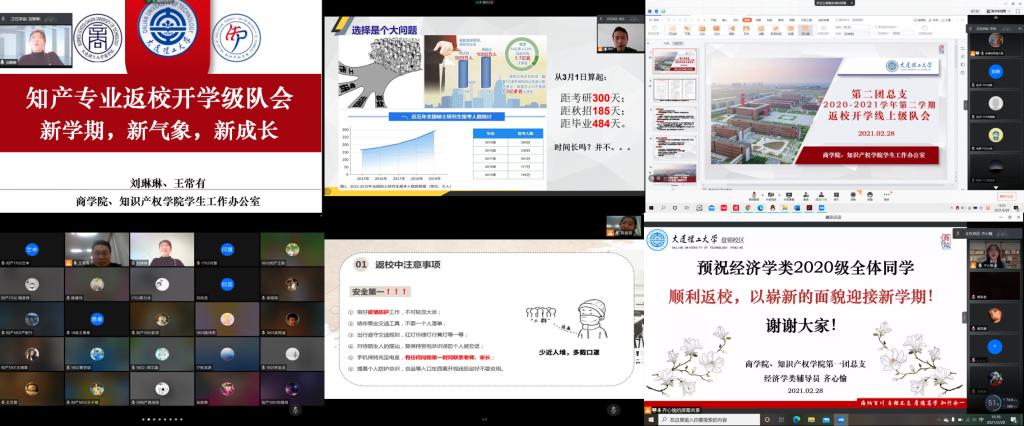Select the man's video tile in participant grid
Screen dimensions: 1024x426
[95, 251]
